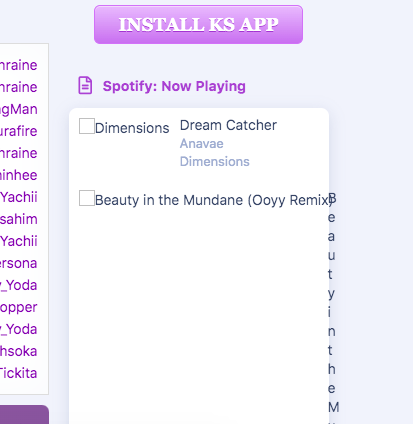Open the gMan user link
Viewport: 413px width, 424px height.
click(x=19, y=109)
